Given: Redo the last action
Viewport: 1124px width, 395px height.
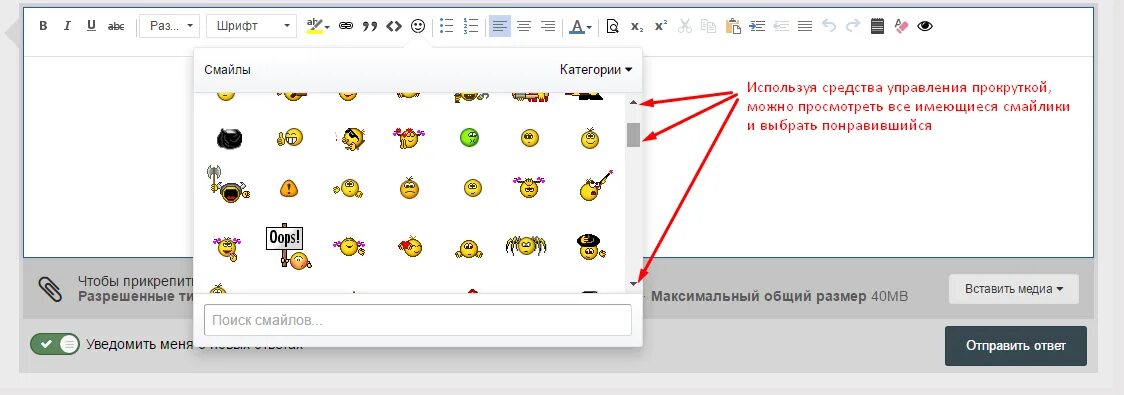Looking at the screenshot, I should tap(852, 27).
